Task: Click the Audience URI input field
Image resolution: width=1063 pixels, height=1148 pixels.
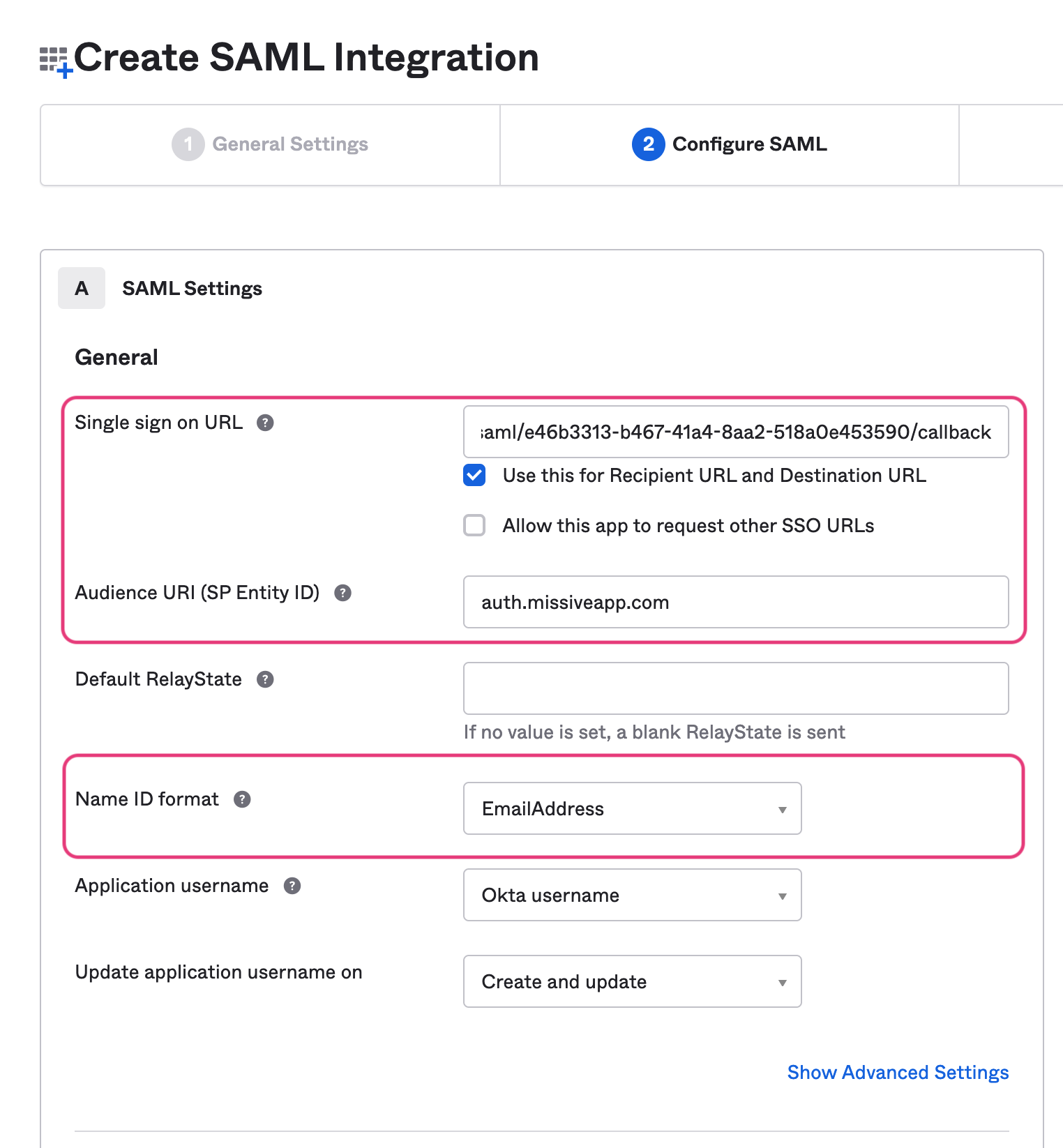Action: pos(735,602)
